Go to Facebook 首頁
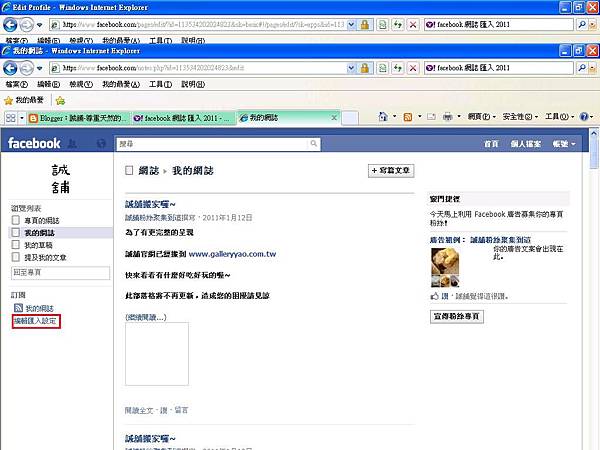Viewport: 600px width, 450px height. pyautogui.click(x=491, y=144)
